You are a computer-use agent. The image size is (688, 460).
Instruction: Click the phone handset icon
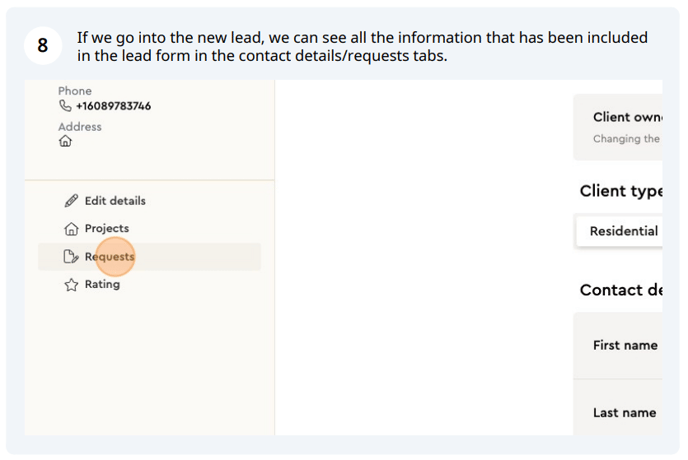tap(65, 106)
